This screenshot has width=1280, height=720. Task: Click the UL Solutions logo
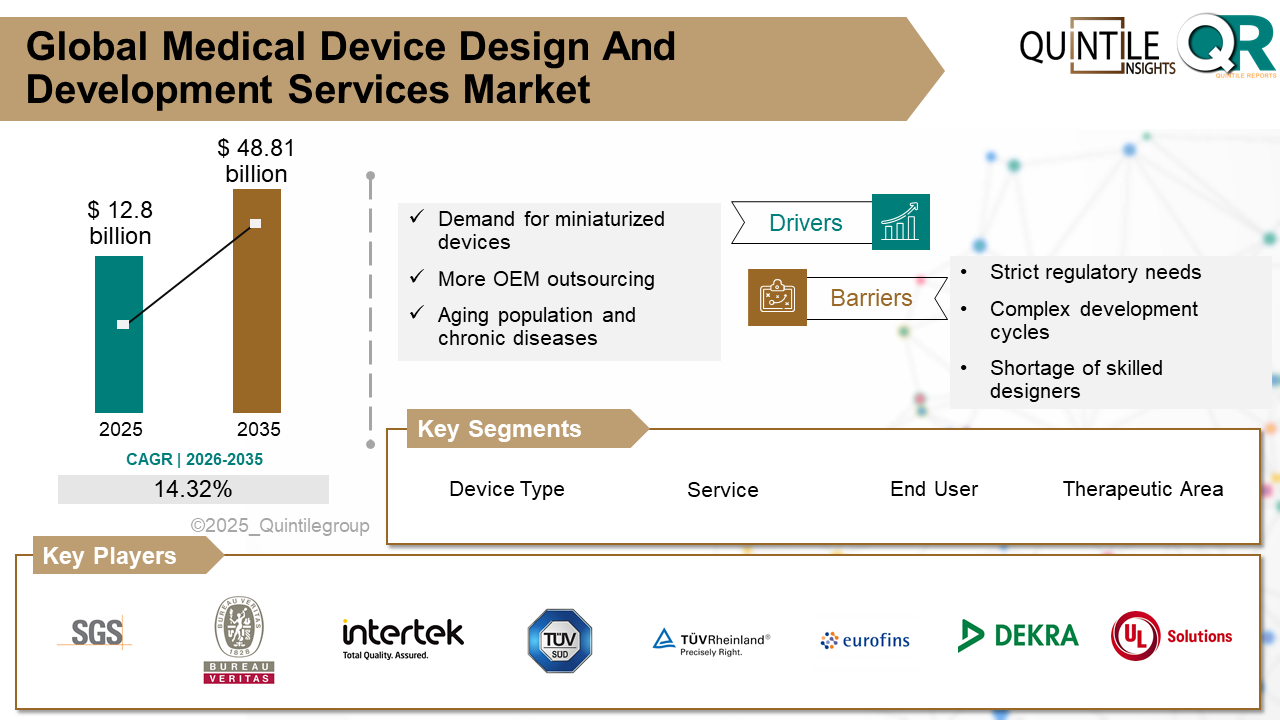tap(1171, 636)
